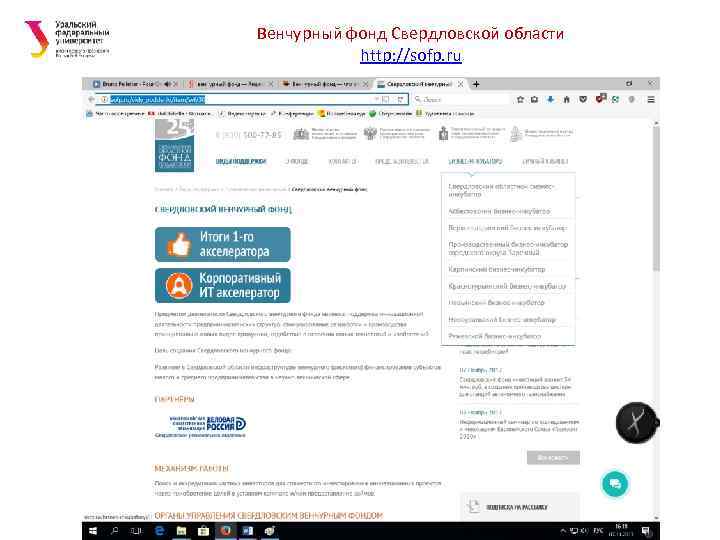
Task: Click the red extension icon with a badge
Action: point(601,98)
